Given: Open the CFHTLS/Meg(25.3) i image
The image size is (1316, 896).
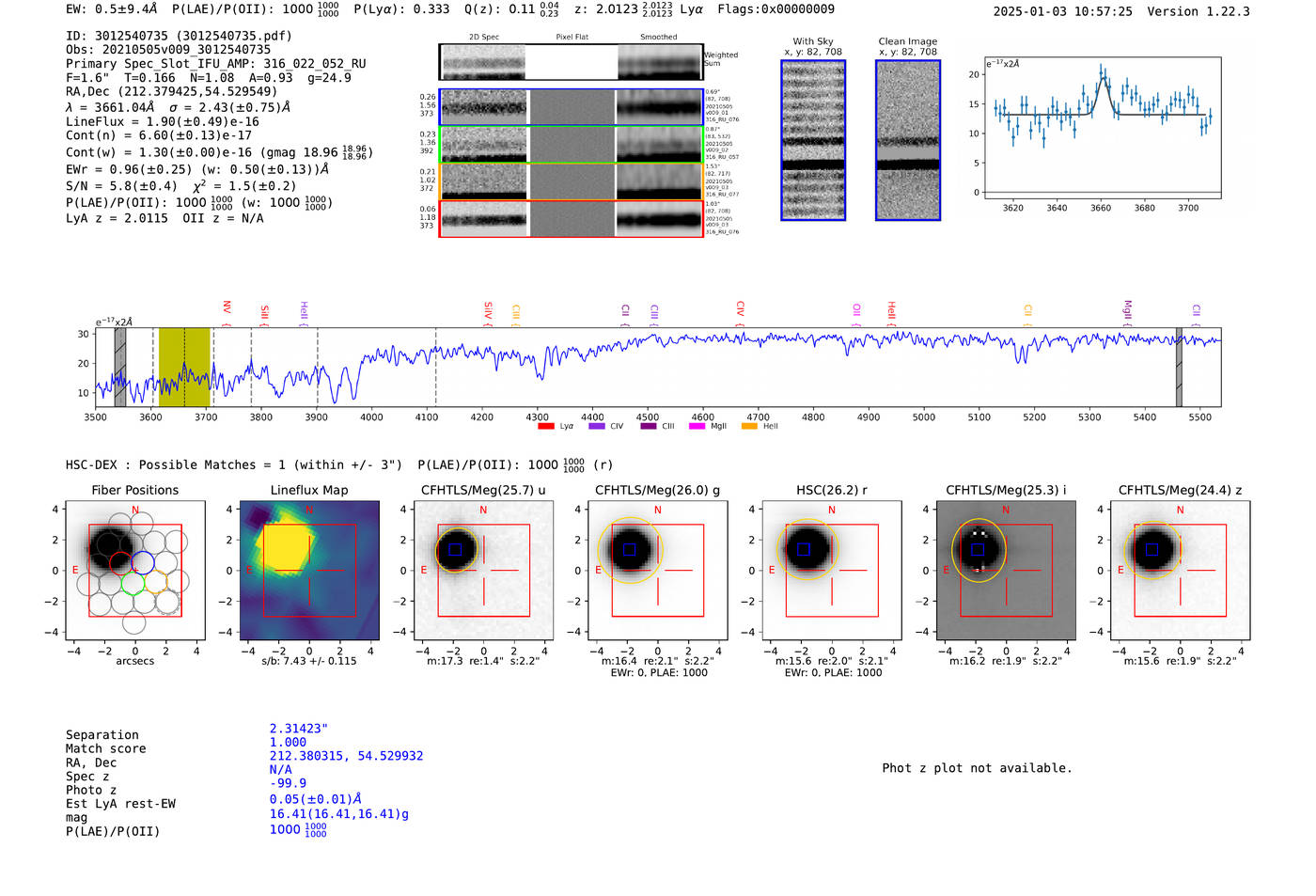Looking at the screenshot, I should pyautogui.click(x=1006, y=570).
